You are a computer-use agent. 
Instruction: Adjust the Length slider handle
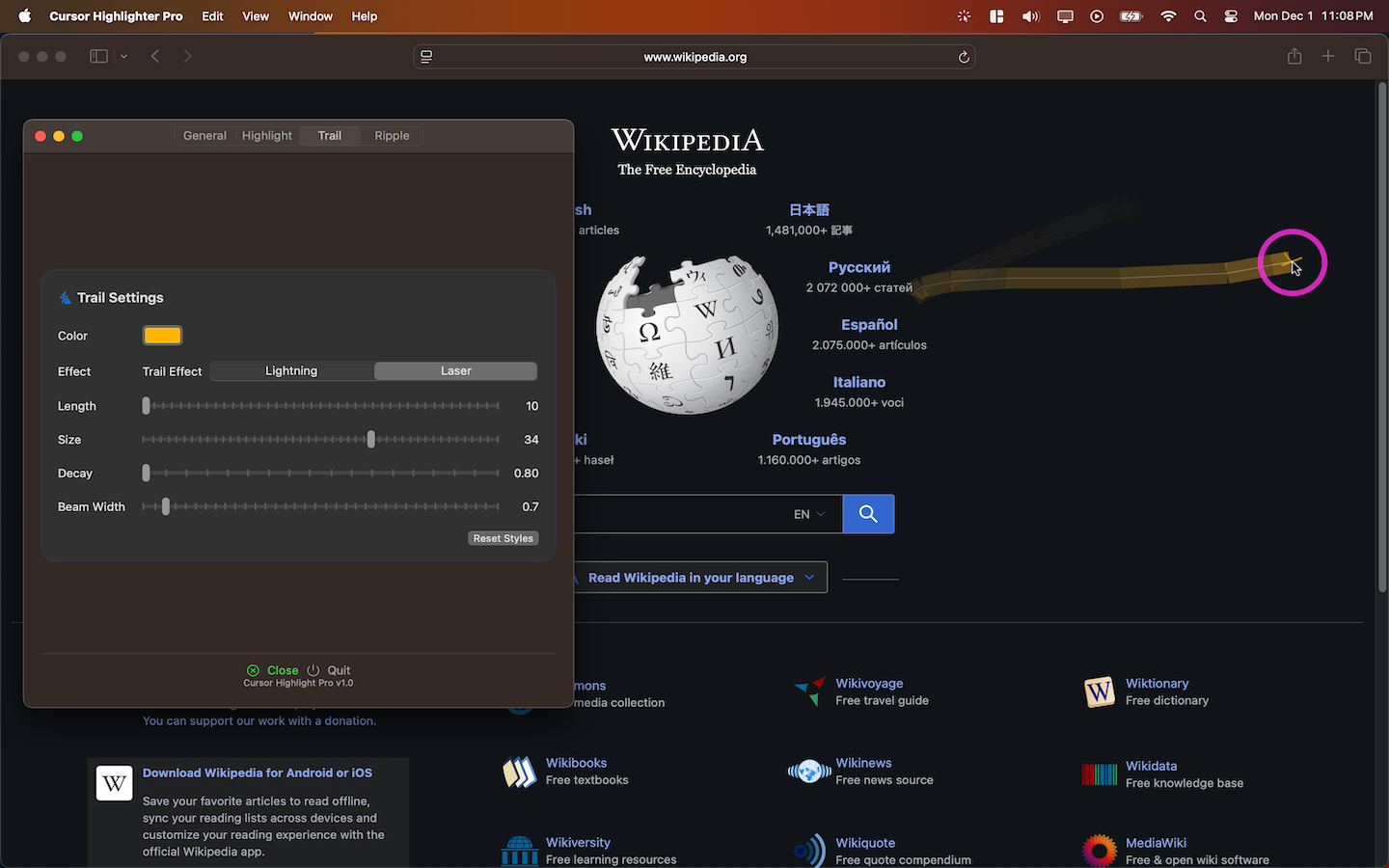click(x=146, y=406)
